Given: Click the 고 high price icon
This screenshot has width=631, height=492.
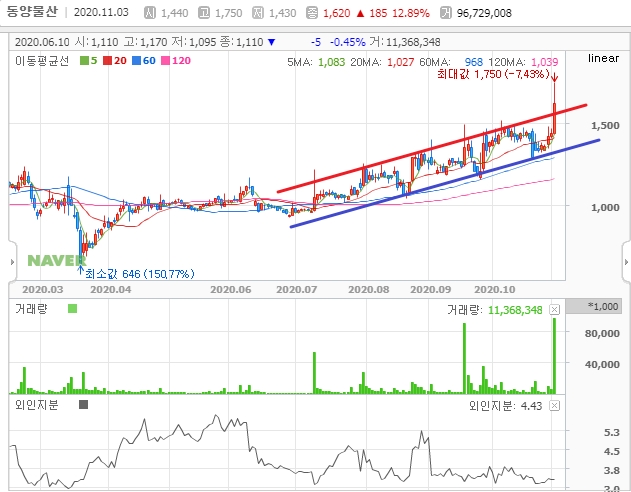Looking at the screenshot, I should coord(204,13).
